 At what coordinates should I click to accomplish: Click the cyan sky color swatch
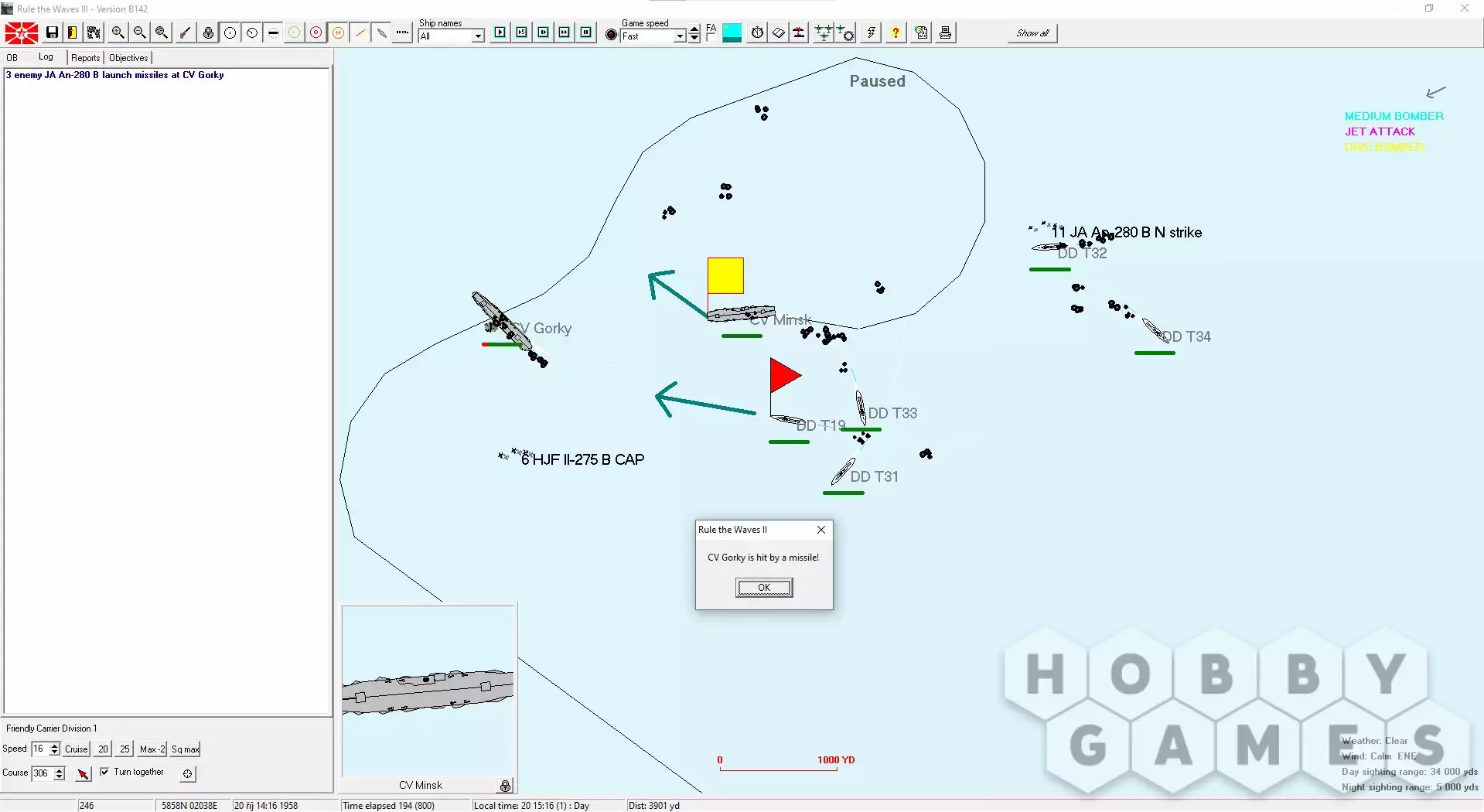732,33
